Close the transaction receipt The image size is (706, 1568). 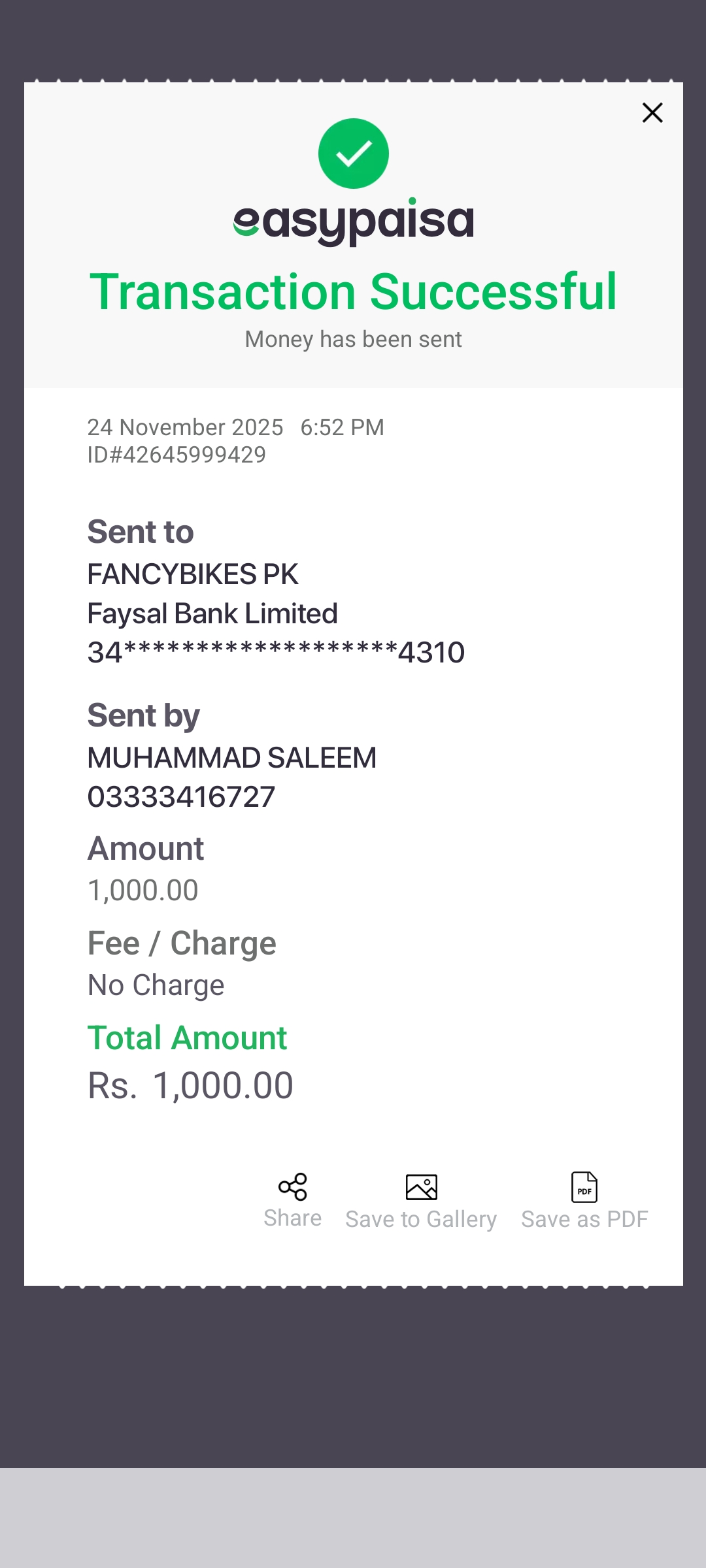(x=652, y=113)
